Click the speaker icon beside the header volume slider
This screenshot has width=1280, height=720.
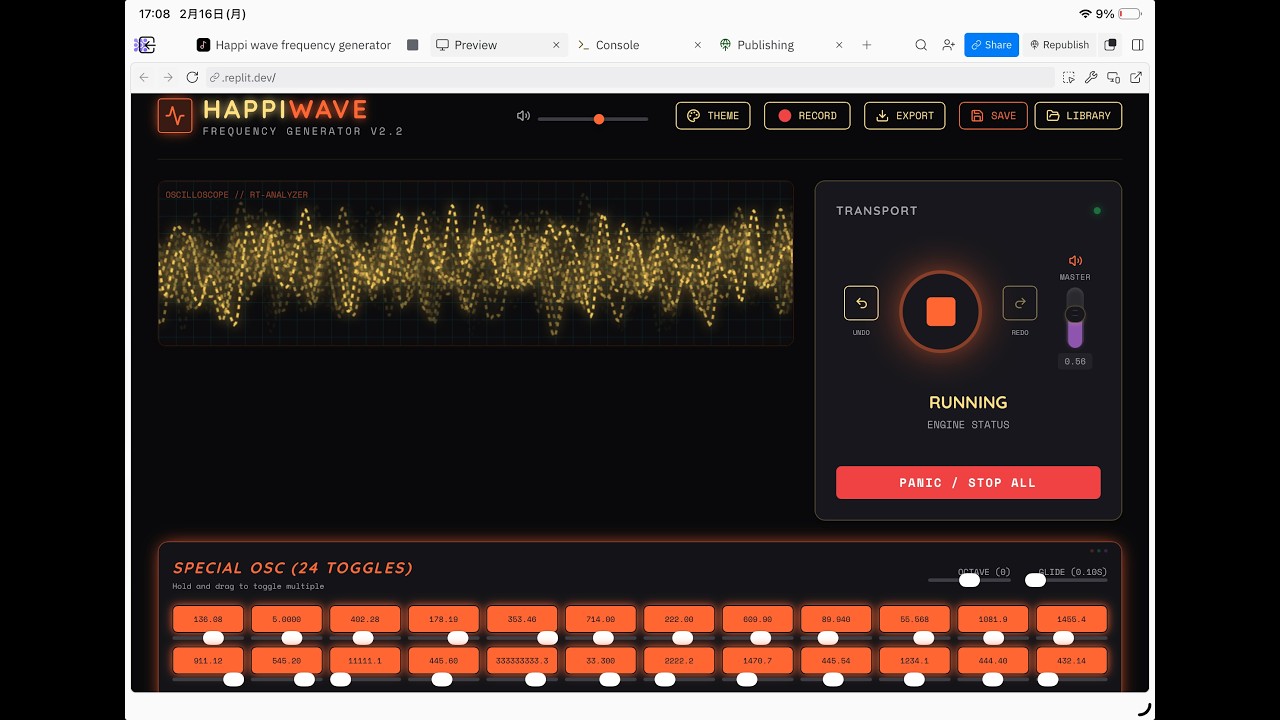click(523, 116)
